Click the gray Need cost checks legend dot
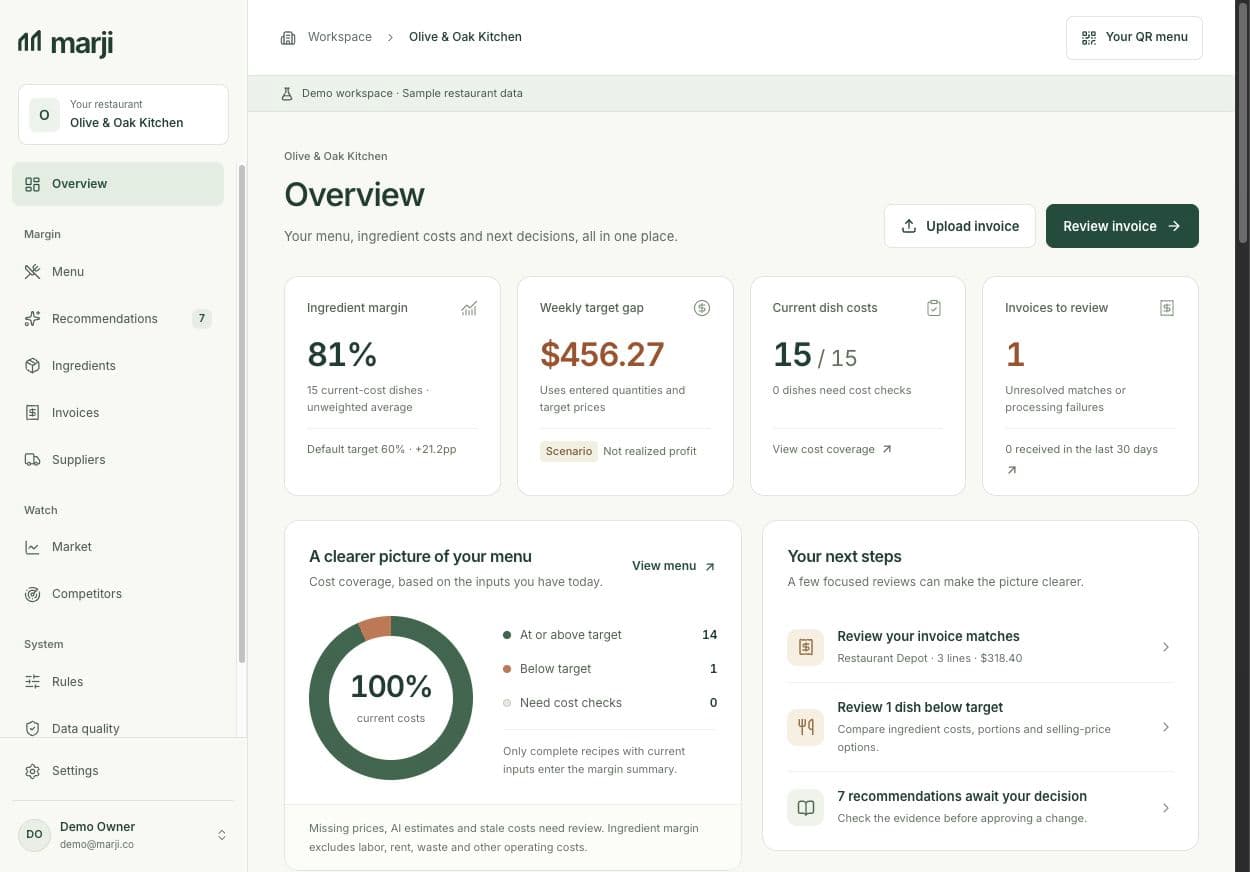The image size is (1250, 872). tap(507, 703)
